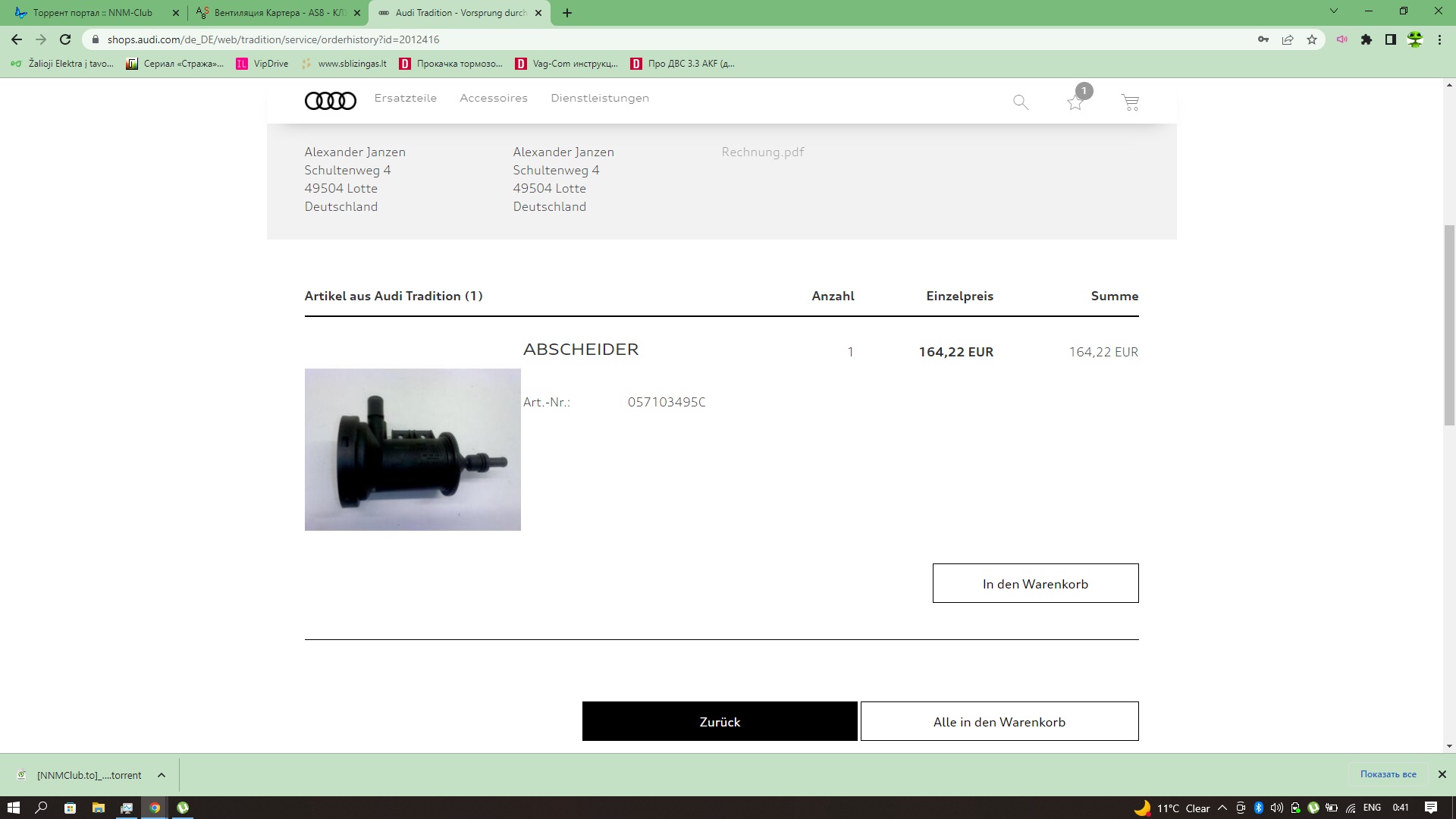
Task: Open the tab search dropdown arrow
Action: click(1334, 11)
